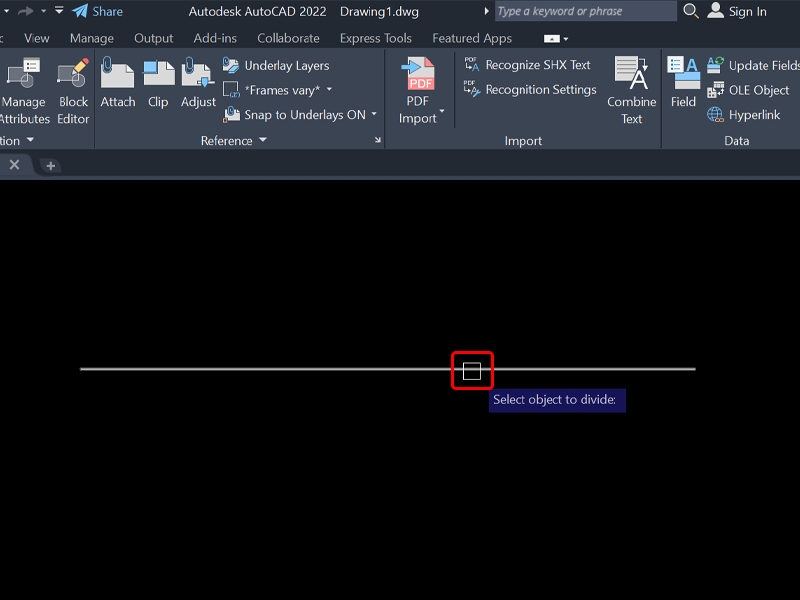The width and height of the screenshot is (800, 600).
Task: Open the ribbon display options dropdown arrow
Action: pyautogui.click(x=566, y=39)
